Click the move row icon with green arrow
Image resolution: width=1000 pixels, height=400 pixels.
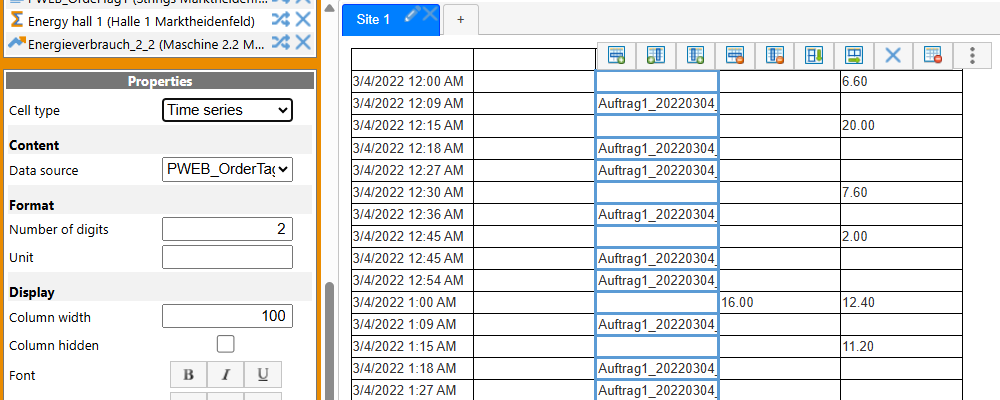coord(853,56)
